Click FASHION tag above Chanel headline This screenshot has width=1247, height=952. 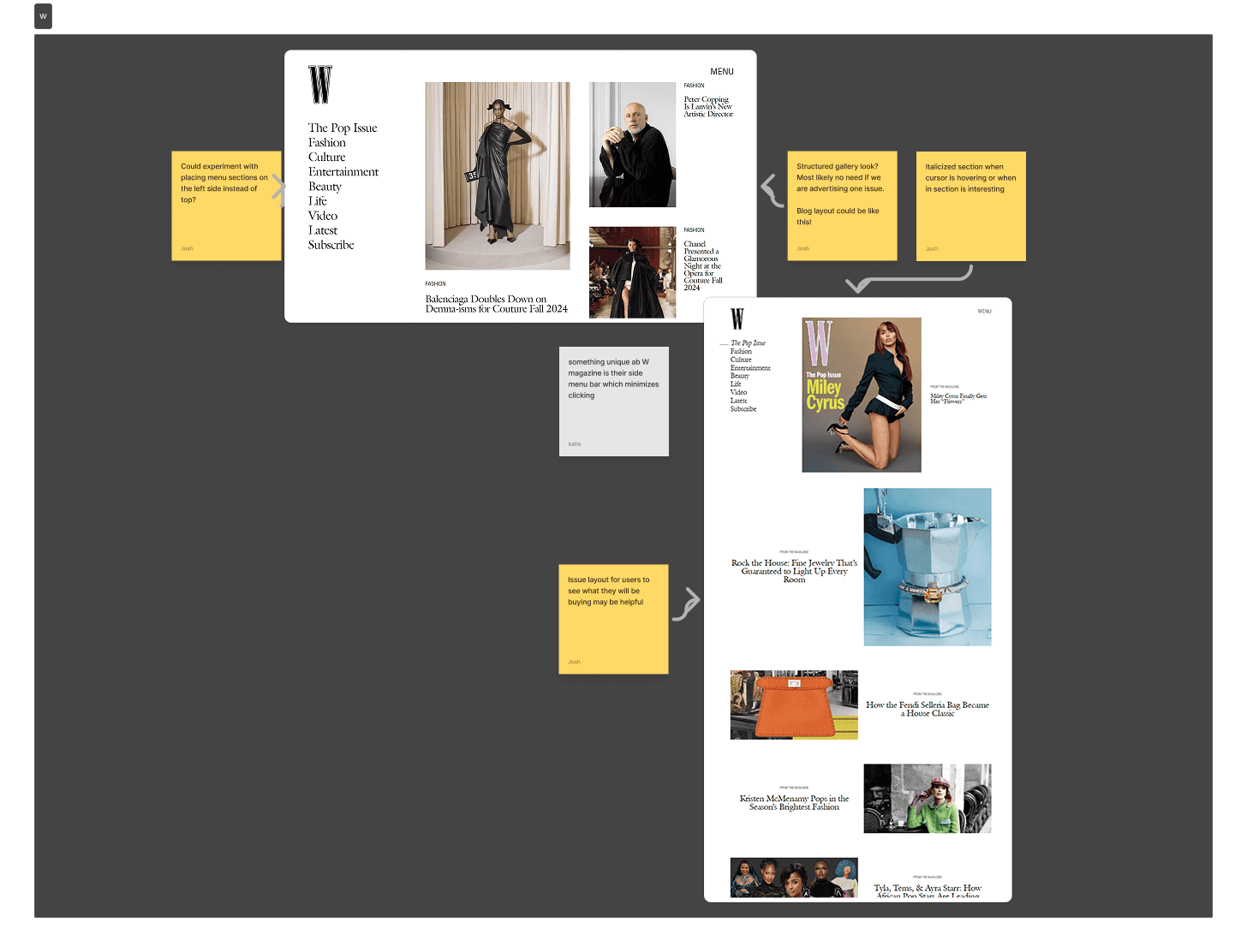pyautogui.click(x=694, y=230)
